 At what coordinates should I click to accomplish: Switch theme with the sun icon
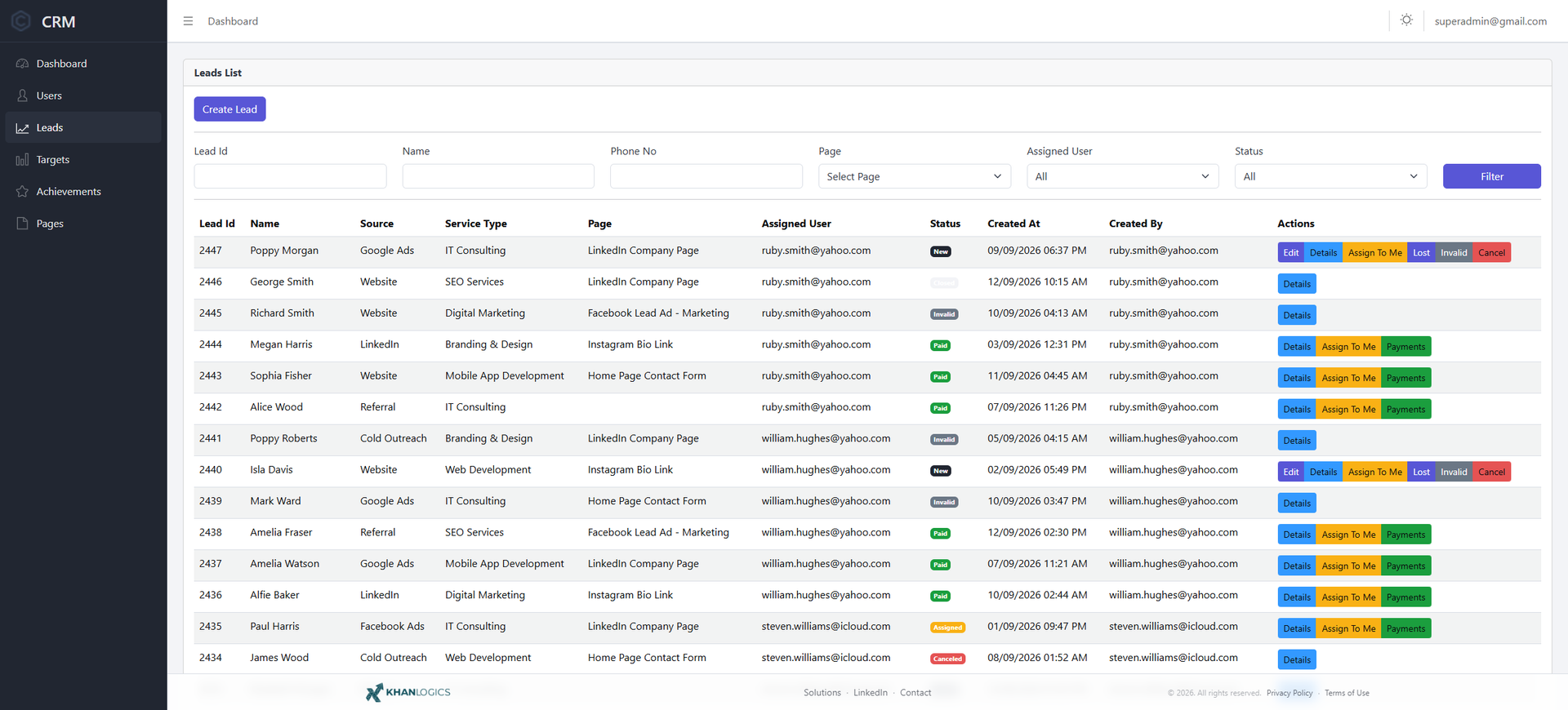(1406, 20)
